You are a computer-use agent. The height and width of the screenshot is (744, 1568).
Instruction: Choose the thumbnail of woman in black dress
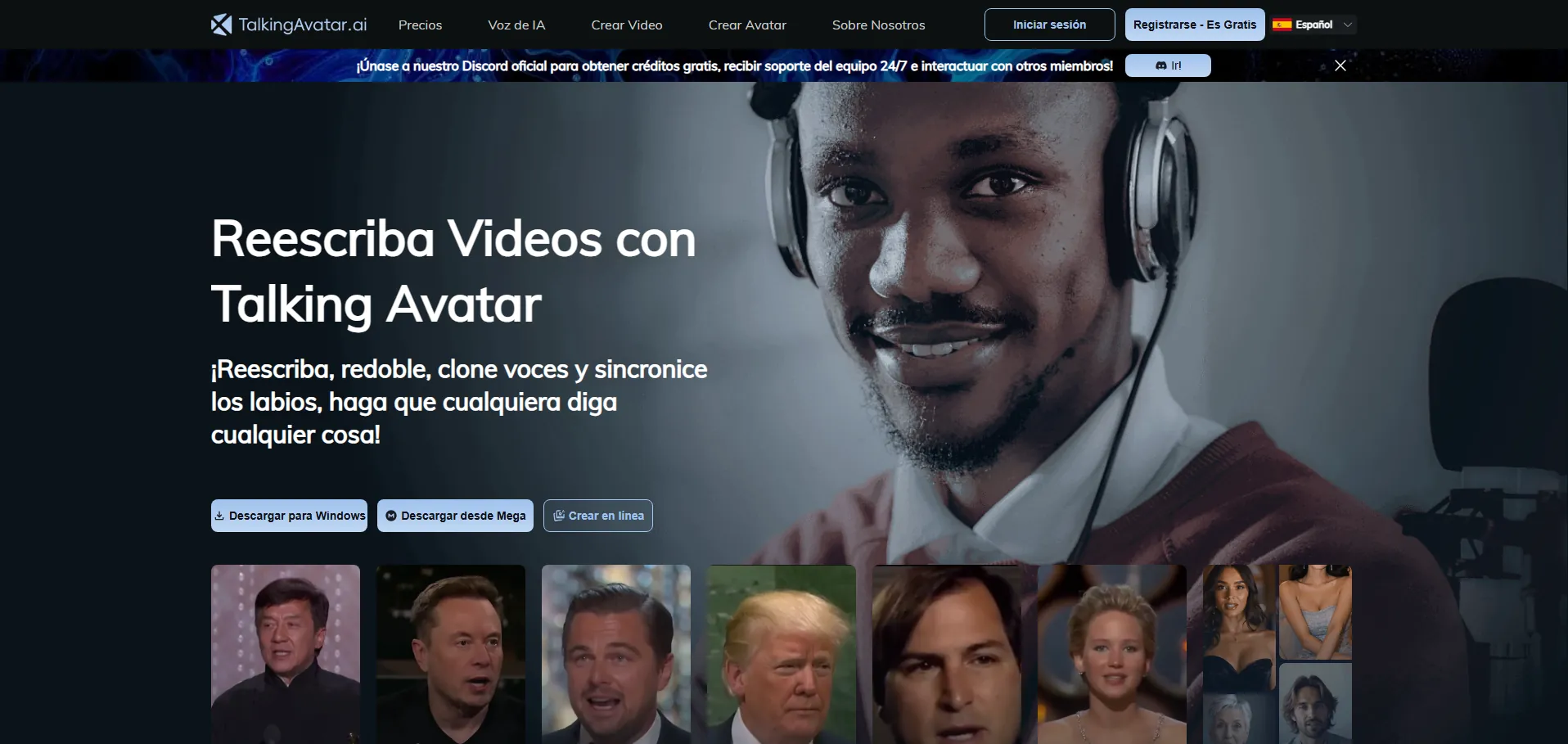point(1237,626)
